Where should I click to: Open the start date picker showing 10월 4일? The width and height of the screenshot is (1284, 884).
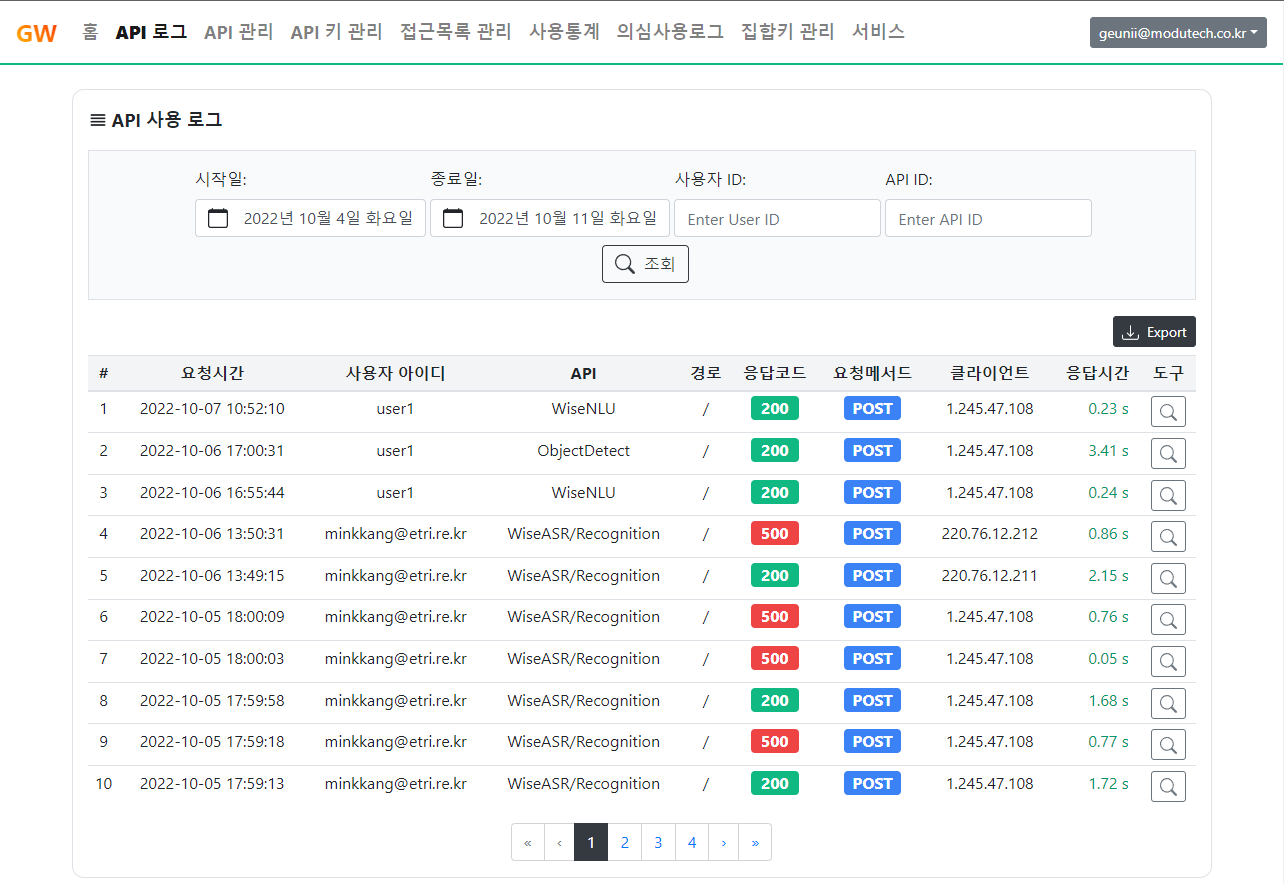(327, 218)
